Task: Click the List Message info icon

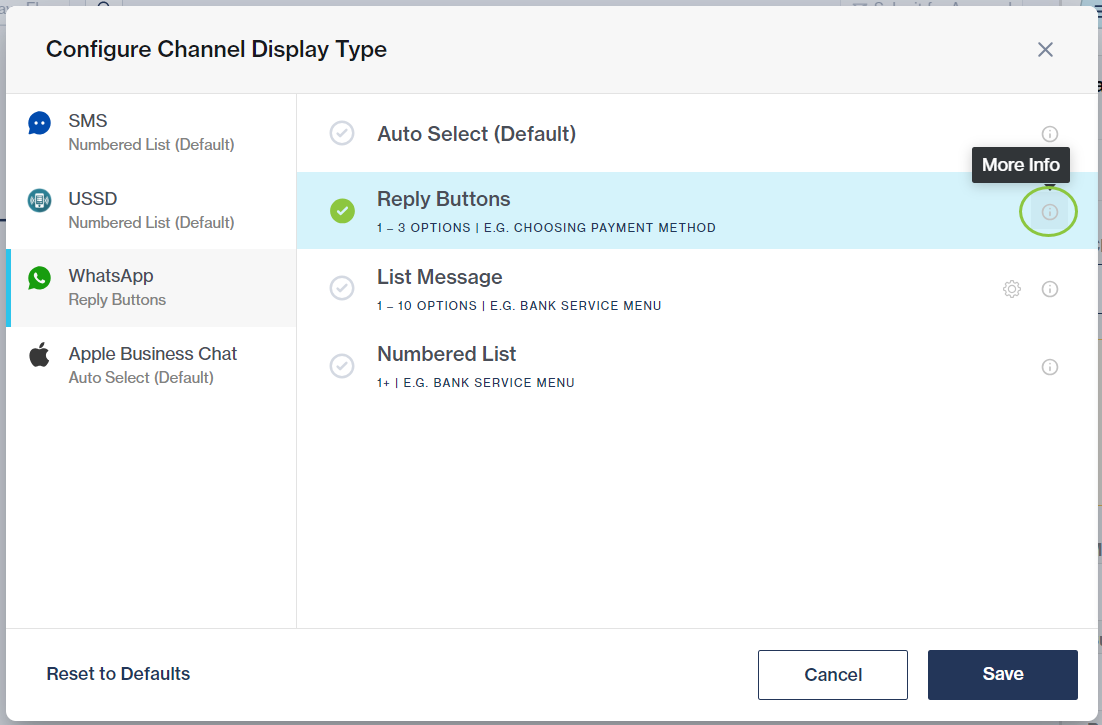Action: click(x=1049, y=289)
